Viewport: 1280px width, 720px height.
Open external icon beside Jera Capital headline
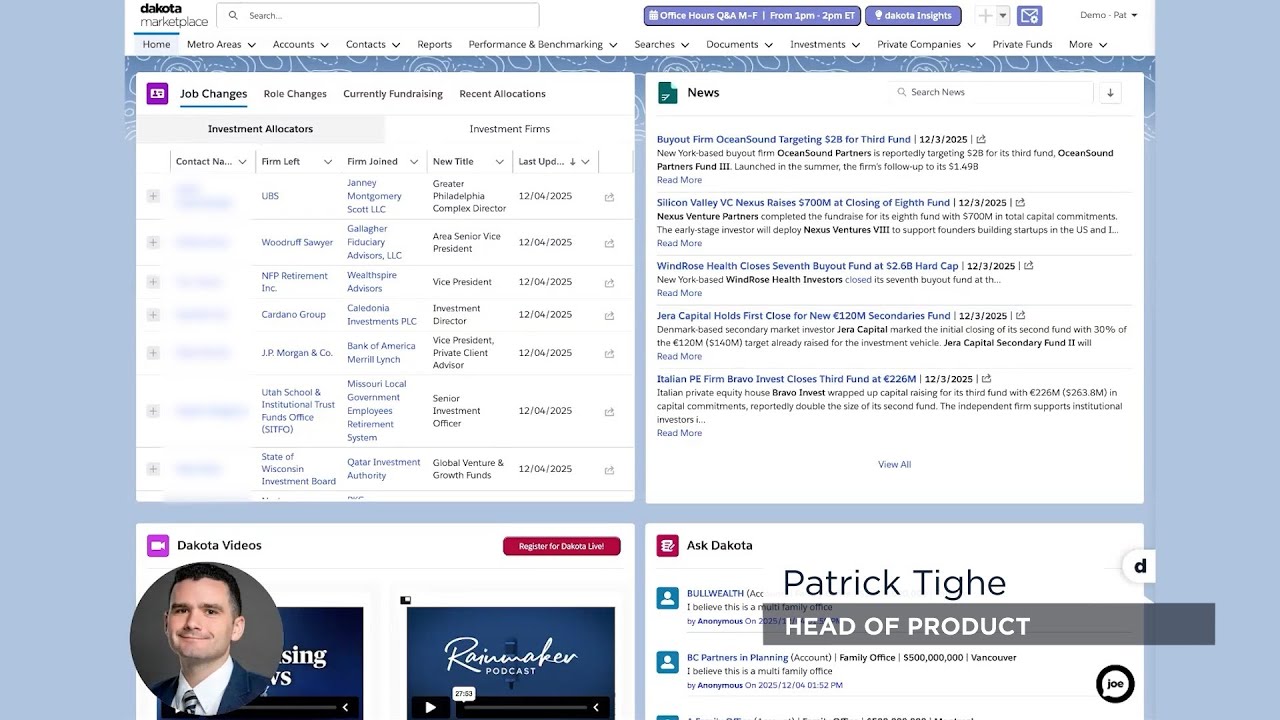(x=1020, y=315)
